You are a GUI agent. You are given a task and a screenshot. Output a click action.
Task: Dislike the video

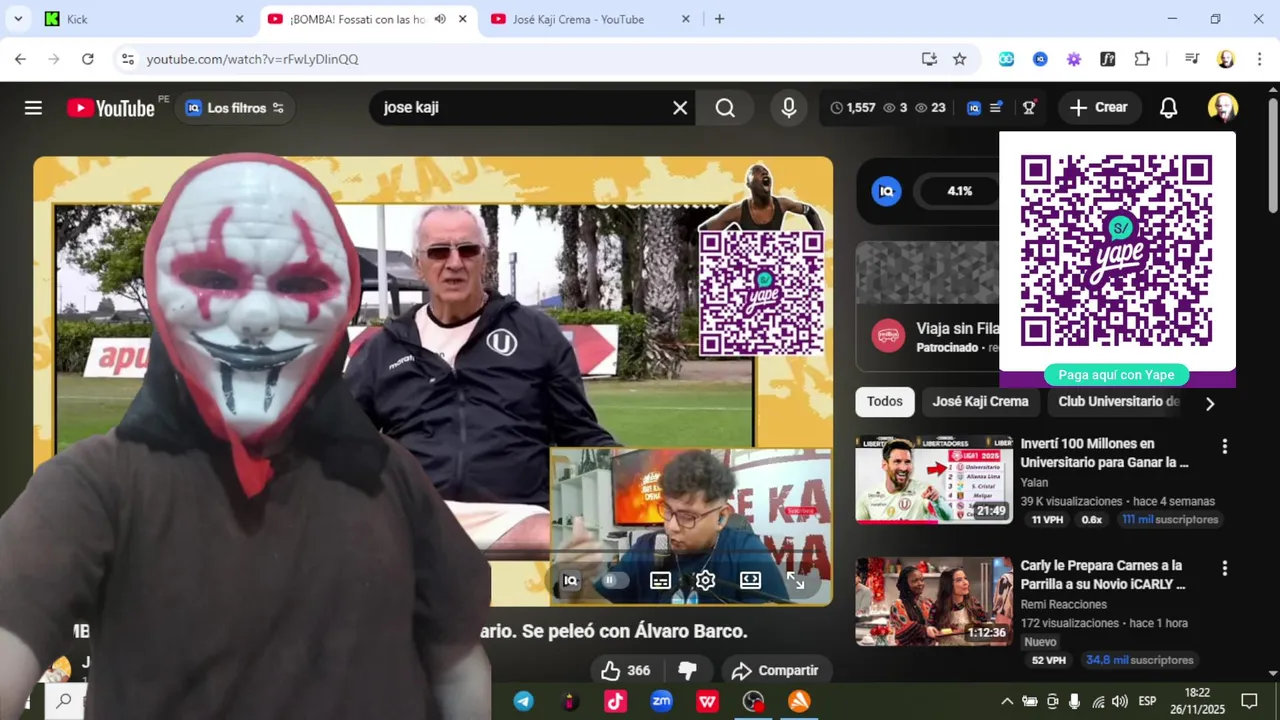687,670
